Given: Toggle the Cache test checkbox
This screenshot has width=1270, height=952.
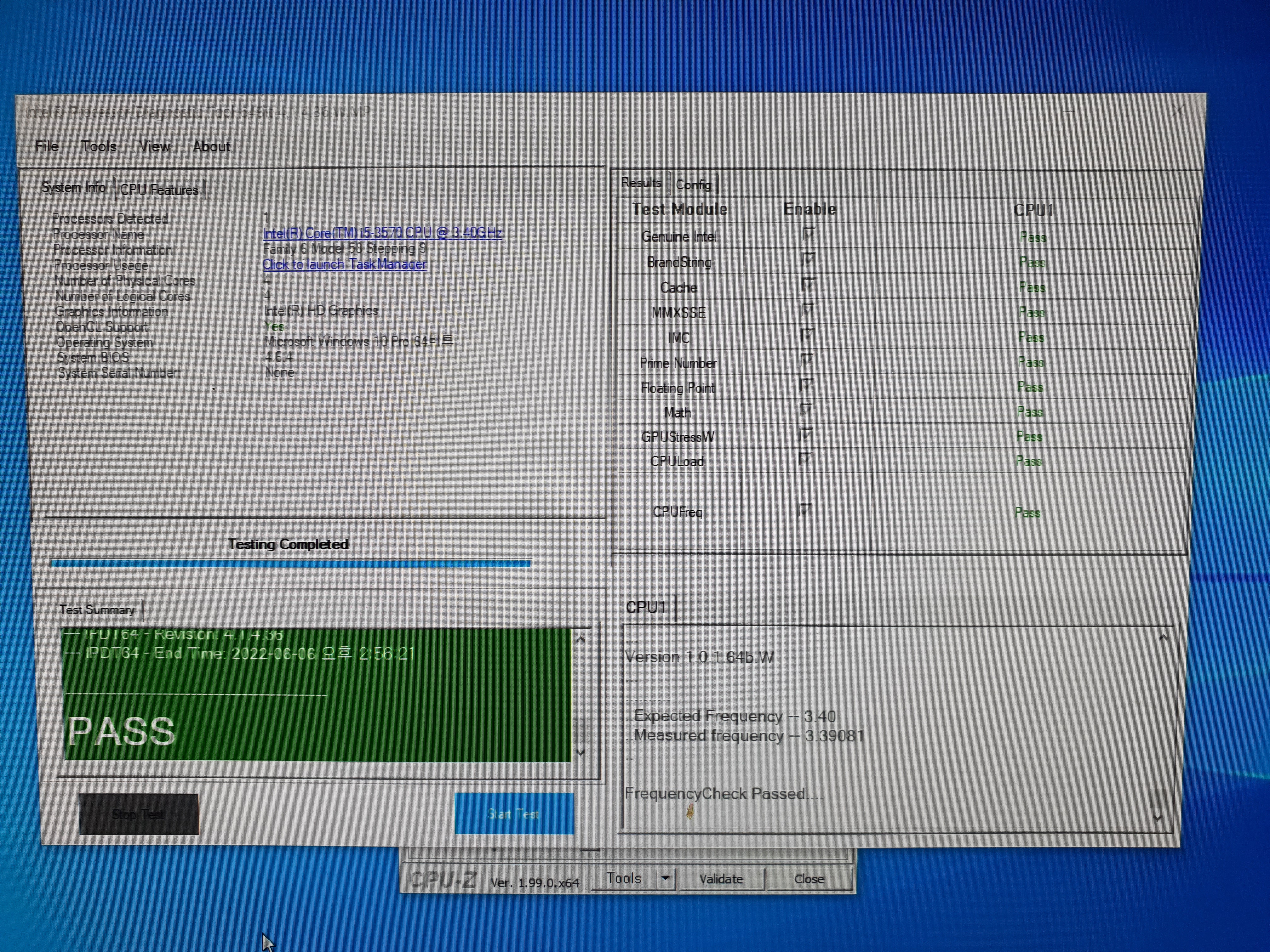Looking at the screenshot, I should click(x=808, y=285).
